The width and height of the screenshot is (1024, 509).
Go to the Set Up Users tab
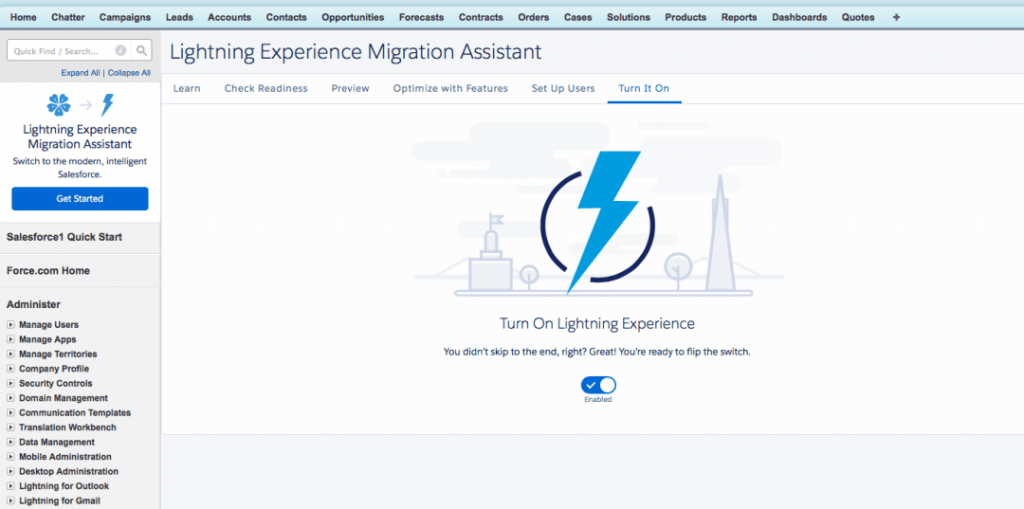563,88
